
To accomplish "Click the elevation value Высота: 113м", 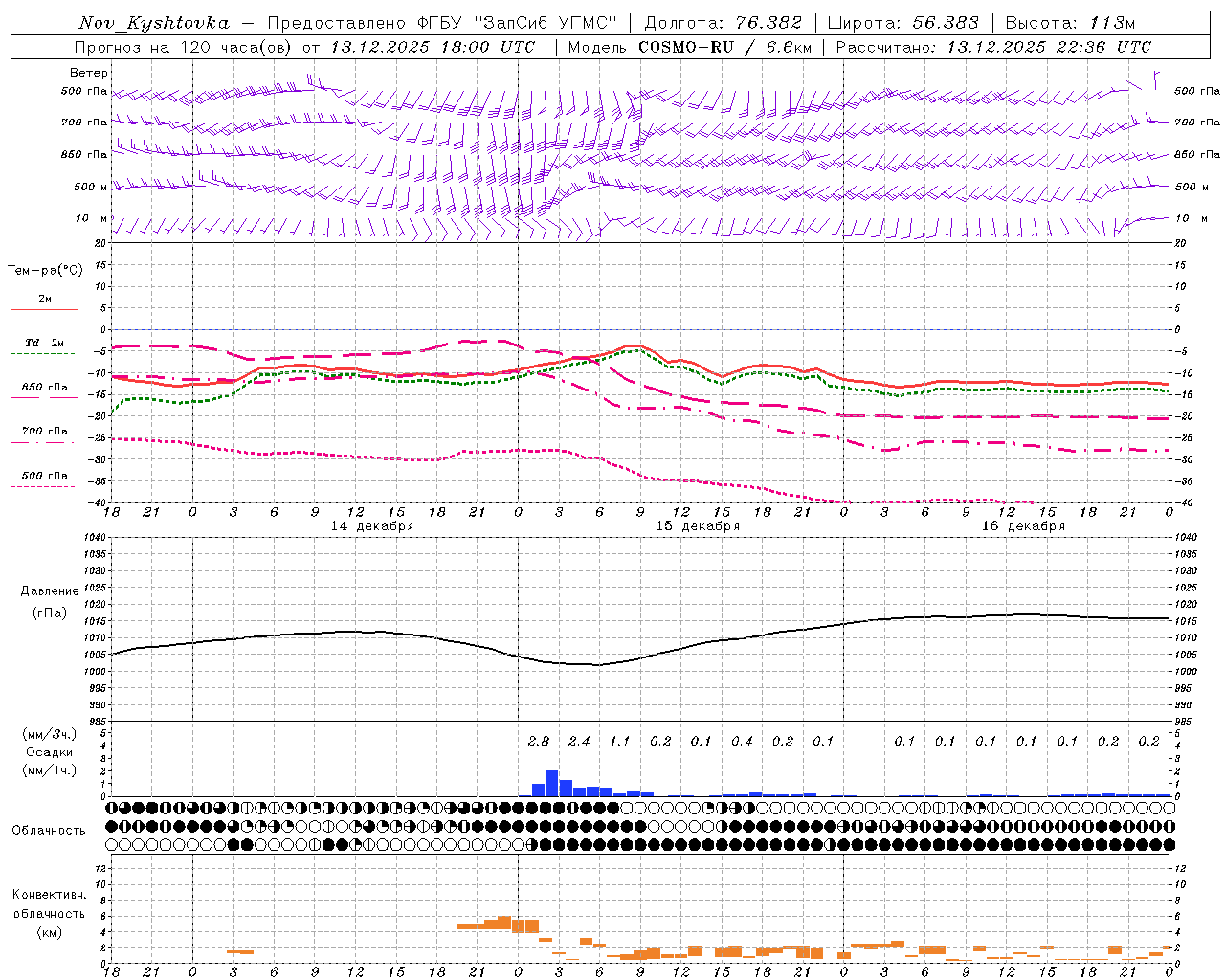I will pos(1069,23).
